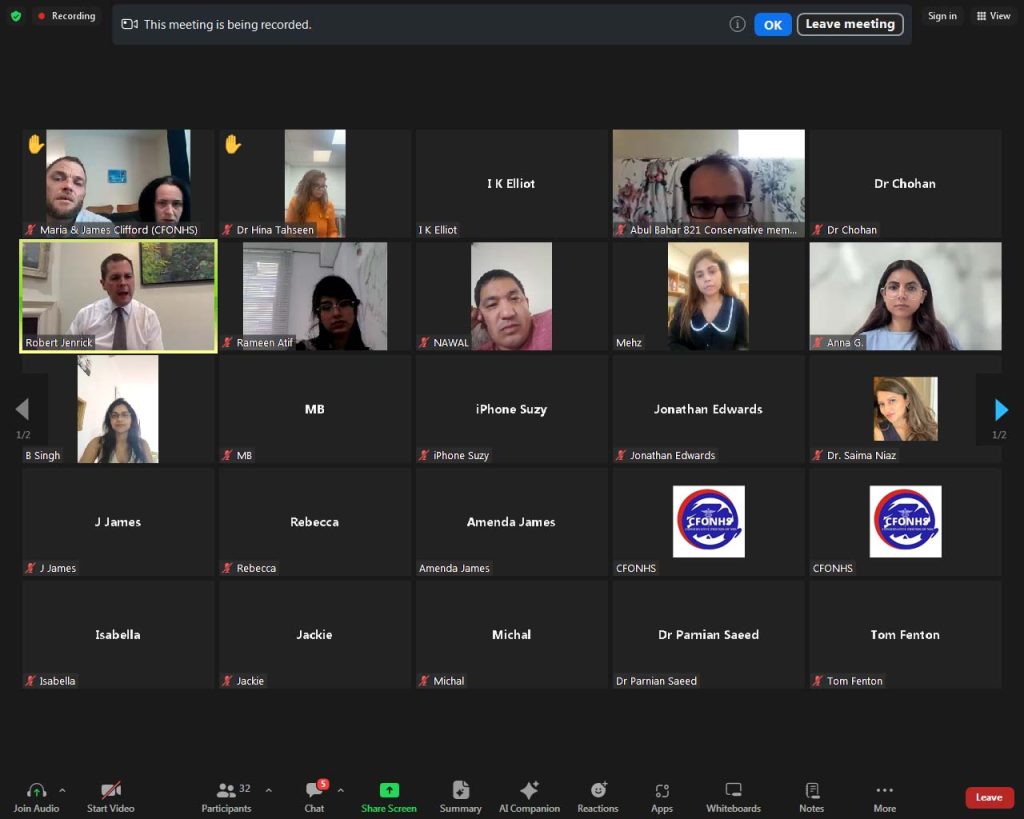Click the recording info icon
The image size is (1024, 819).
pos(737,24)
